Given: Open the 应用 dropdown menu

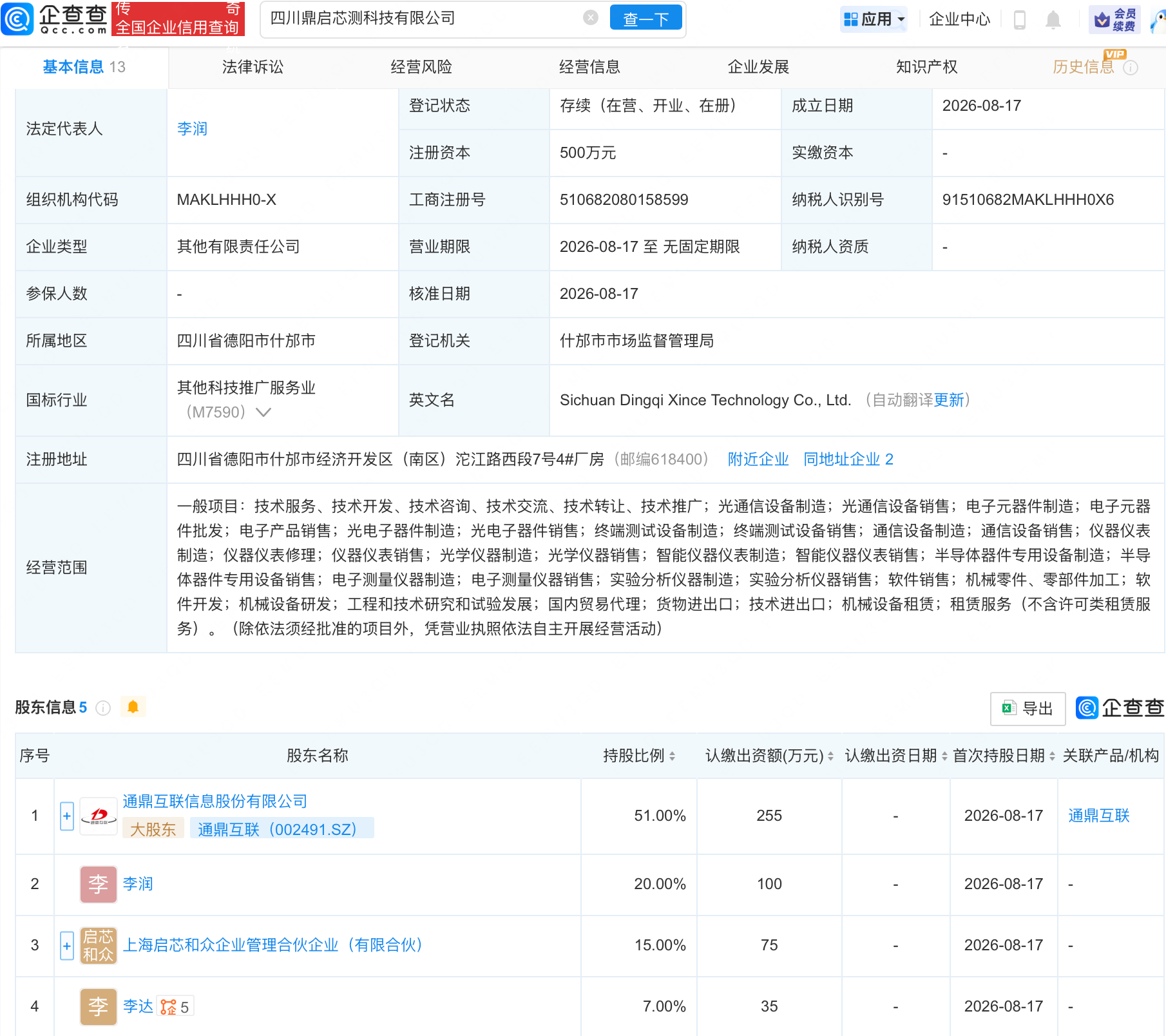Looking at the screenshot, I should pyautogui.click(x=874, y=19).
